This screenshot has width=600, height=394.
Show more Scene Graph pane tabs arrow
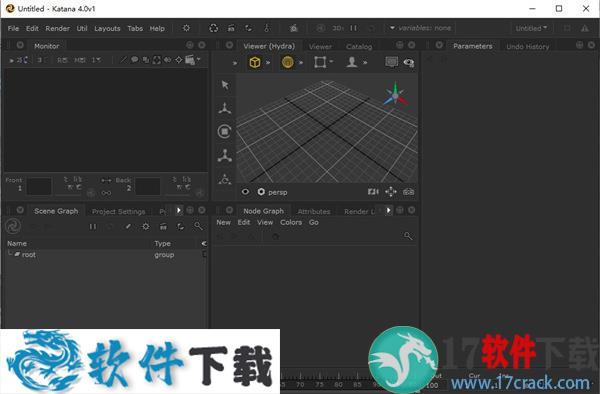(x=179, y=210)
